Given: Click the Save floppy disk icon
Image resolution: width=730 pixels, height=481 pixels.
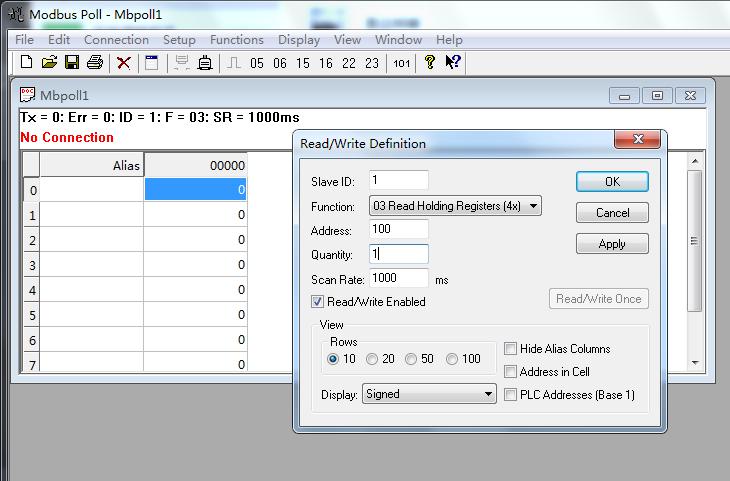Looking at the screenshot, I should coord(72,63).
